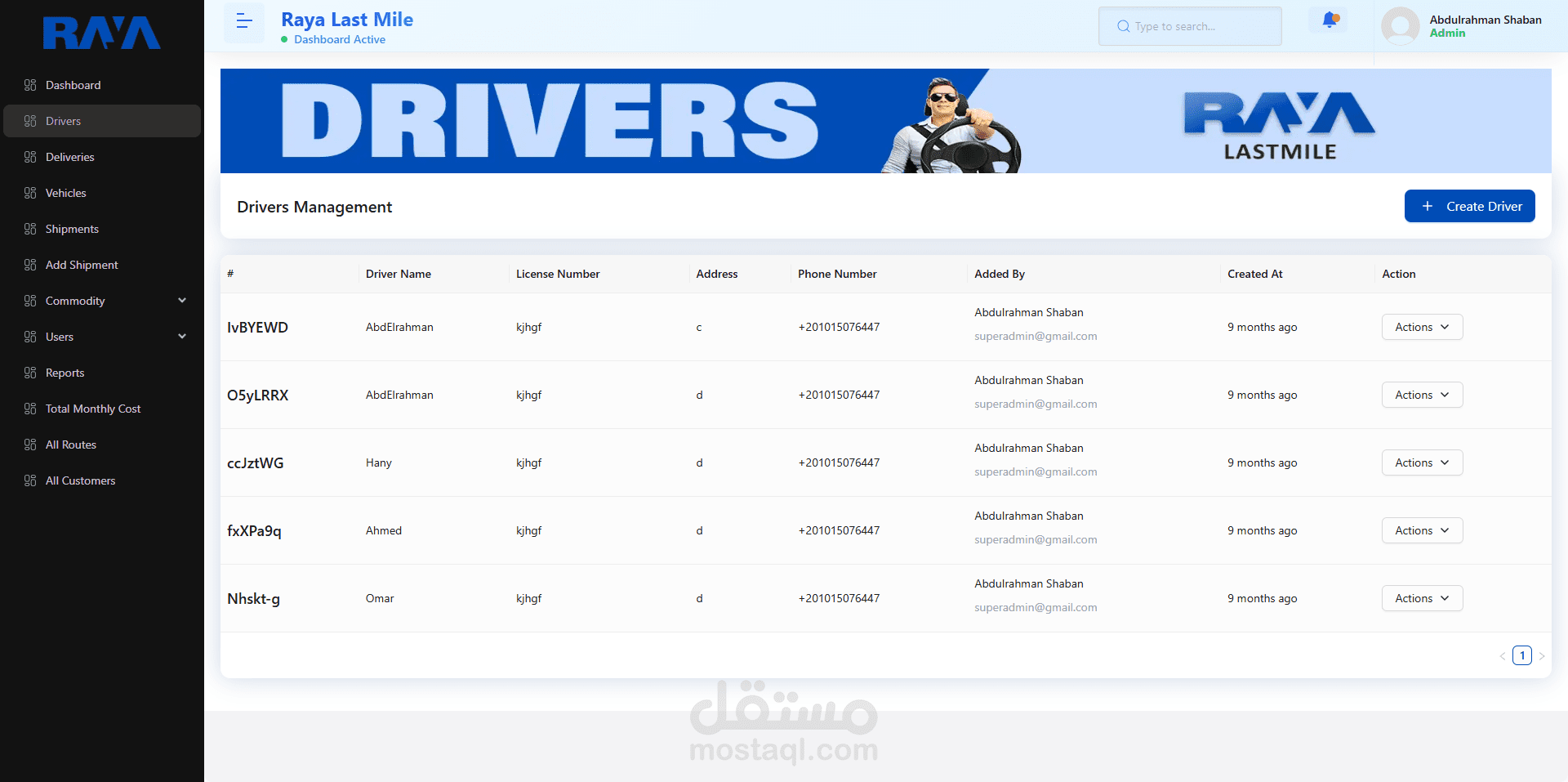The height and width of the screenshot is (782, 1568).
Task: Click the Driver Name column header
Action: pyautogui.click(x=398, y=274)
